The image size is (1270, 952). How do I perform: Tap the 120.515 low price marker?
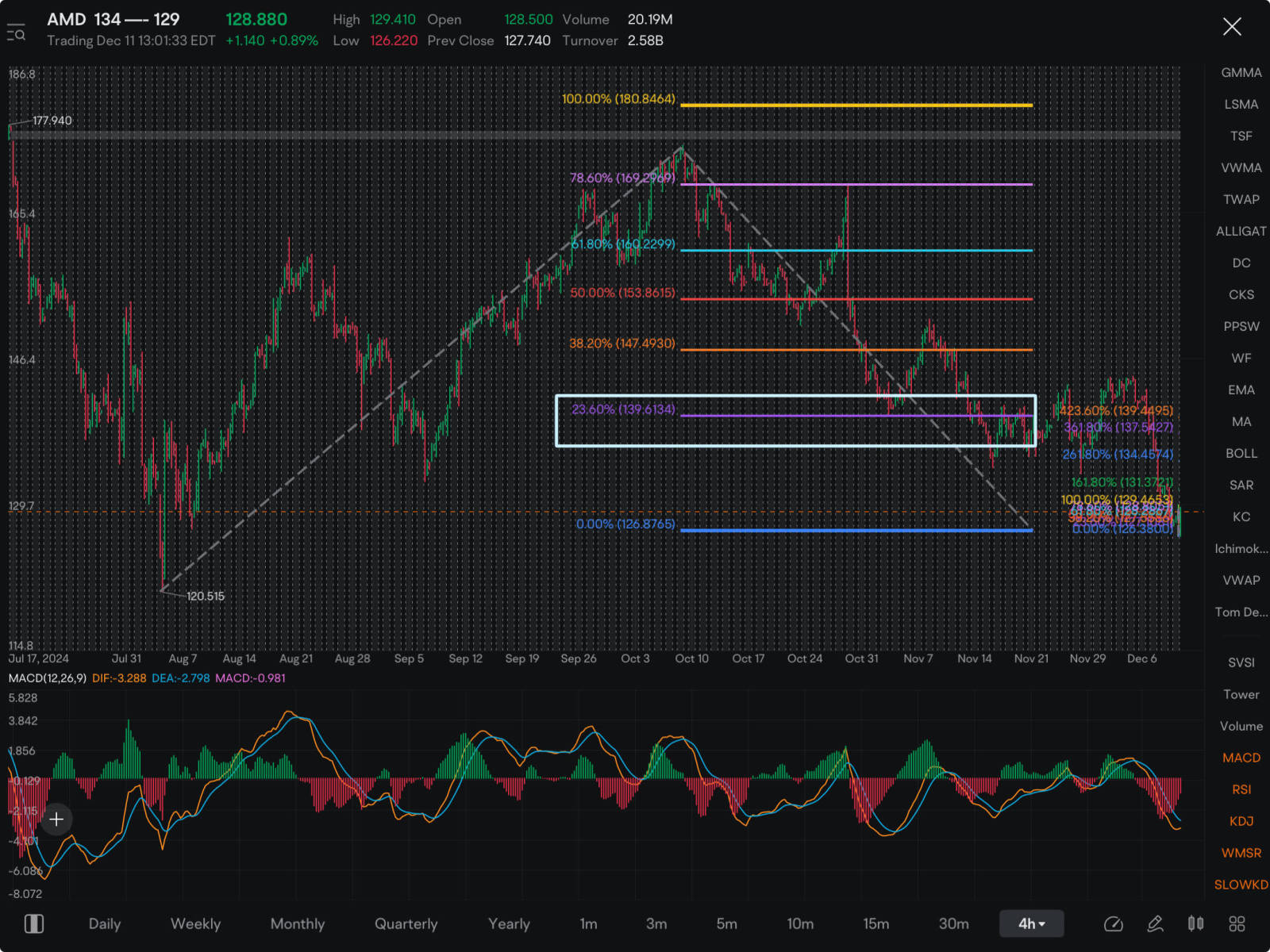(206, 596)
